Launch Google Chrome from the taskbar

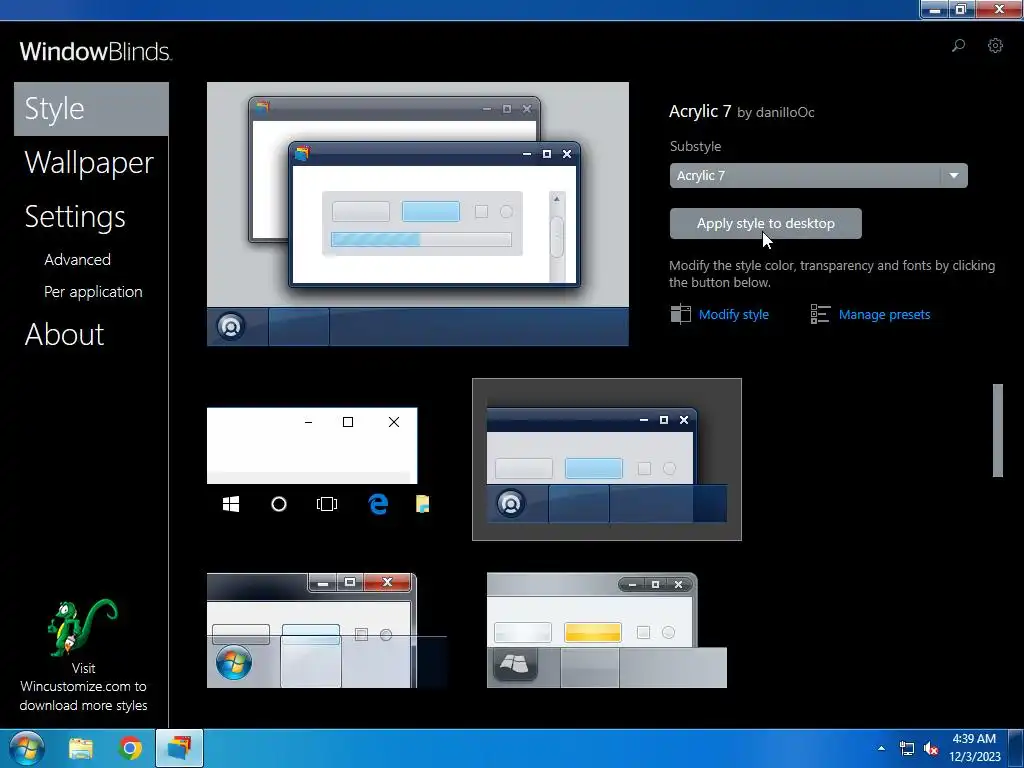click(x=130, y=748)
